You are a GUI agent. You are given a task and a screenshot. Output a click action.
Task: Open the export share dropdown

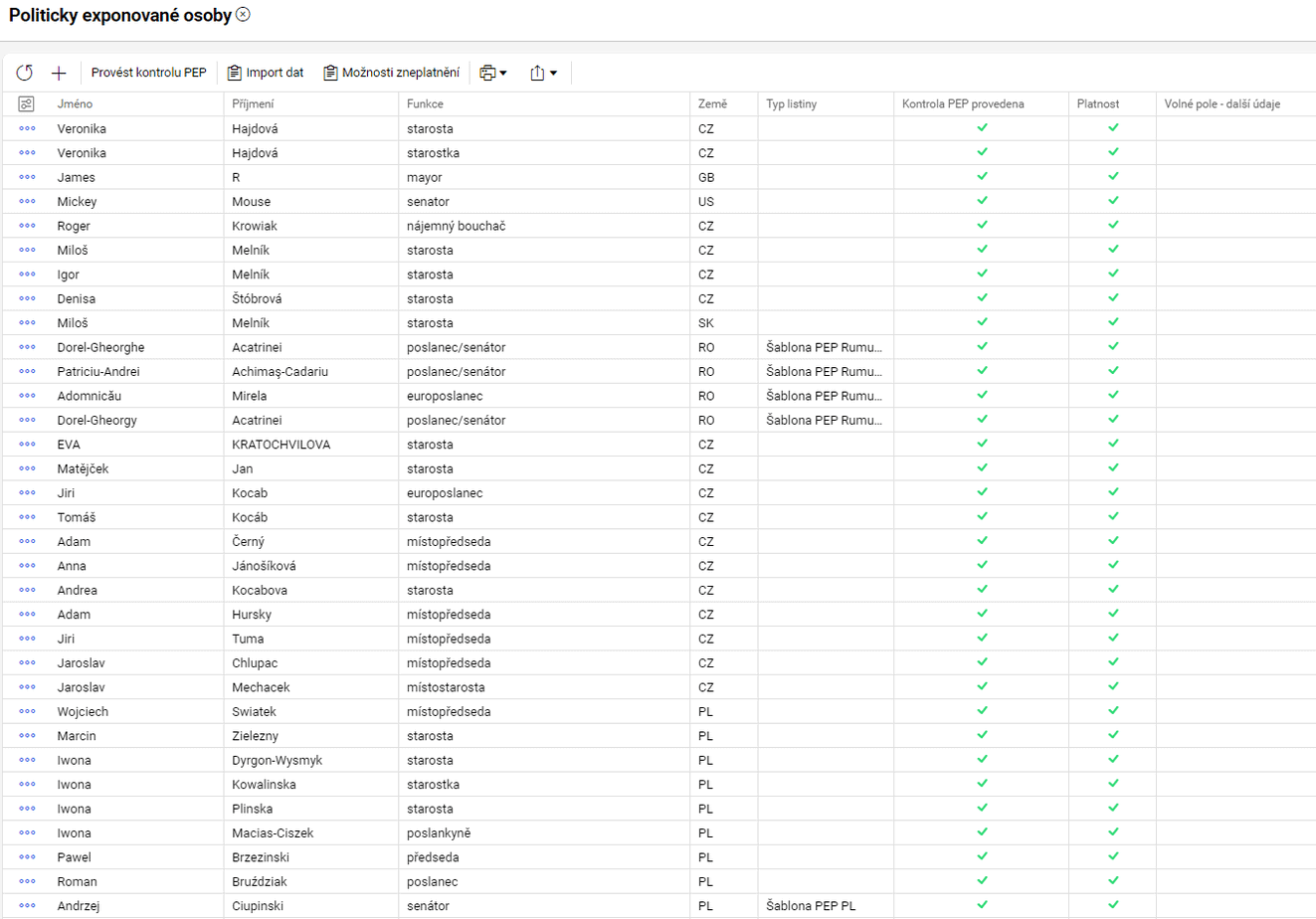[x=544, y=73]
